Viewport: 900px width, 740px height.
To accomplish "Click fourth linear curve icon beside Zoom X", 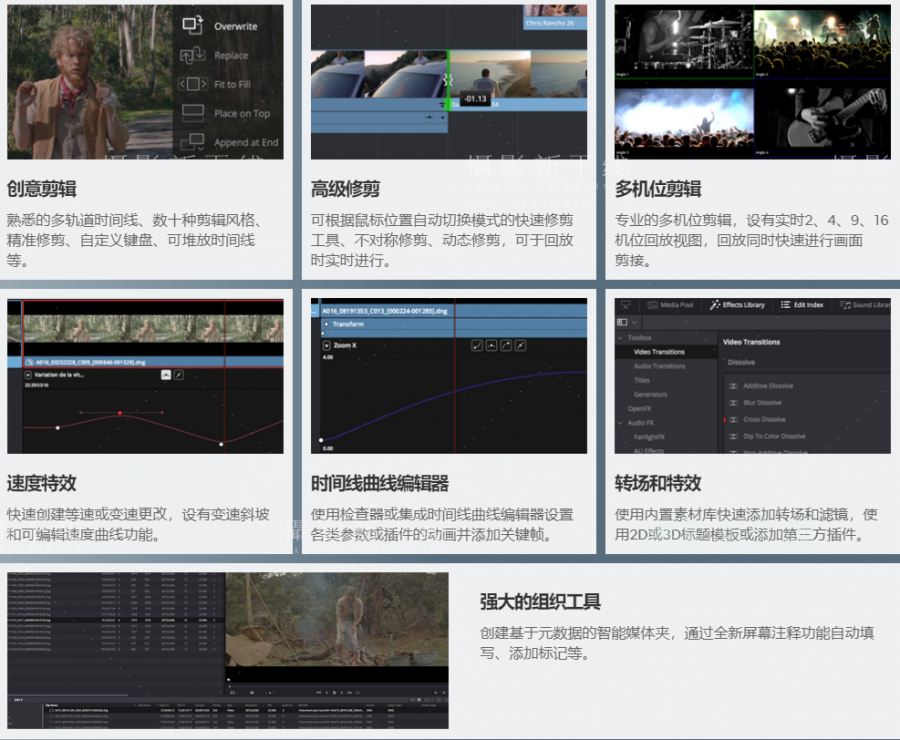I will [520, 345].
